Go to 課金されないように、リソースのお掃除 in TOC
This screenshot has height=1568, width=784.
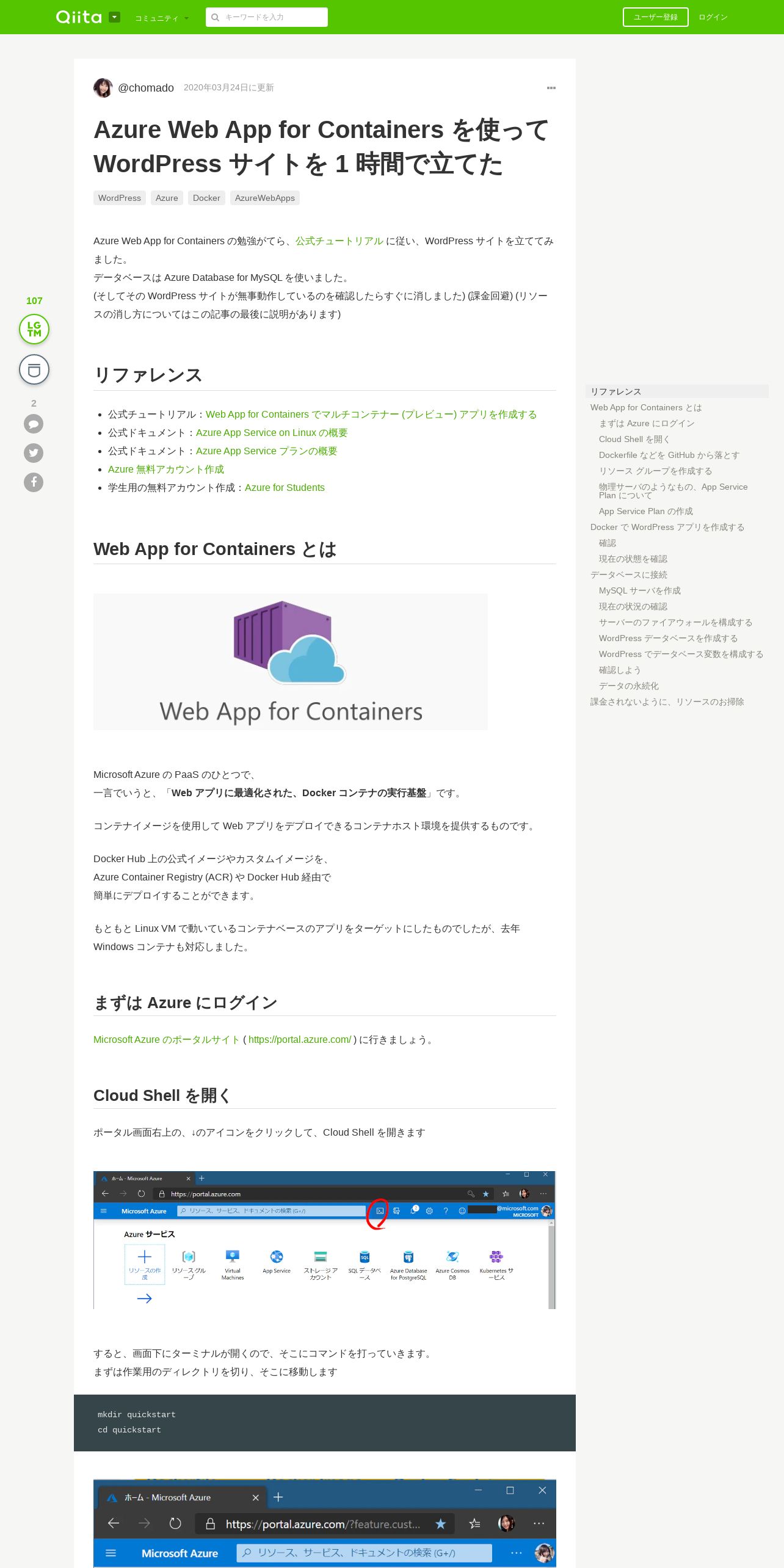pos(667,702)
